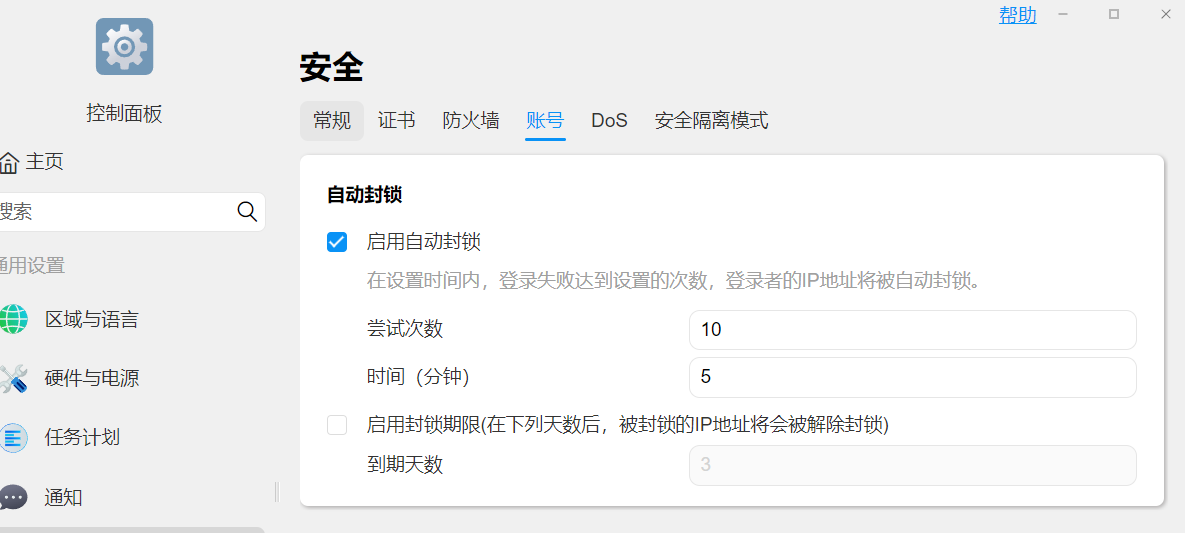Go to the DoS tab

(x=609, y=121)
